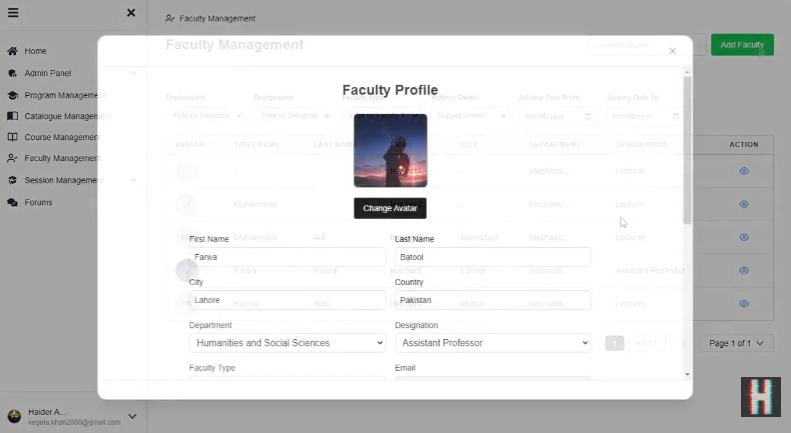Click the Add Faculty button

click(742, 45)
